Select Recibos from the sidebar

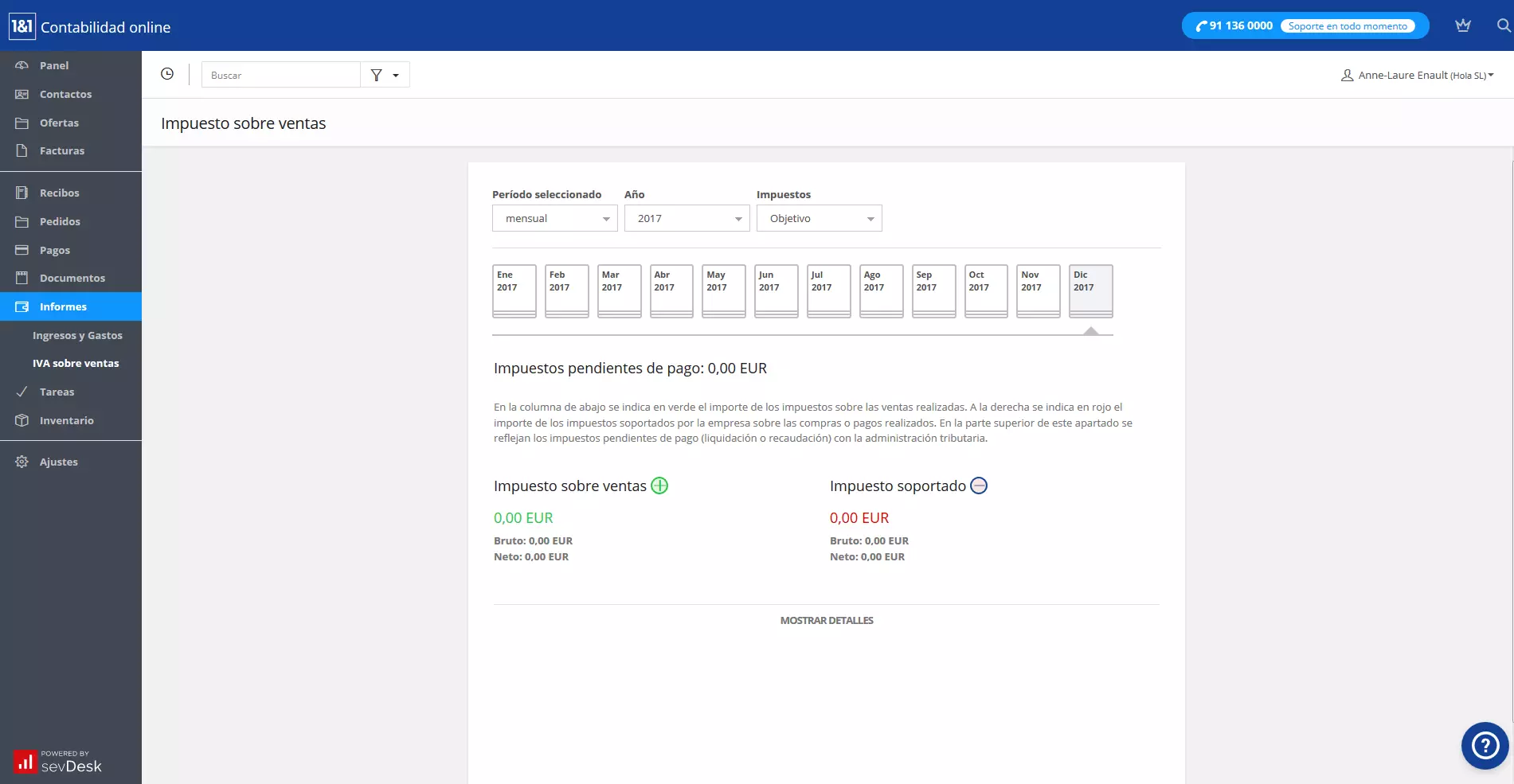pos(59,193)
